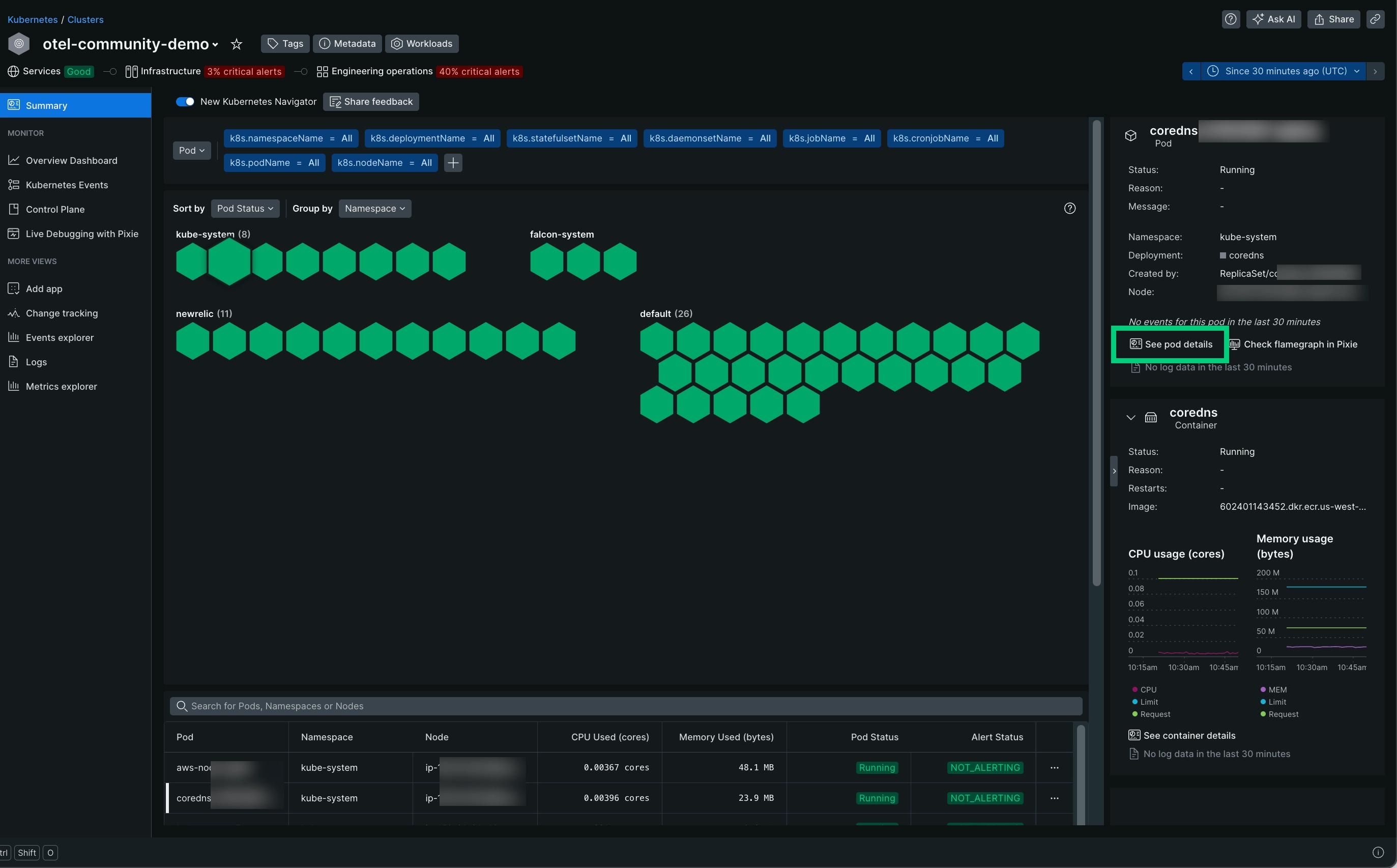This screenshot has height=868, width=1397.
Task: Open Kubernetes Events in sidebar
Action: click(x=67, y=185)
